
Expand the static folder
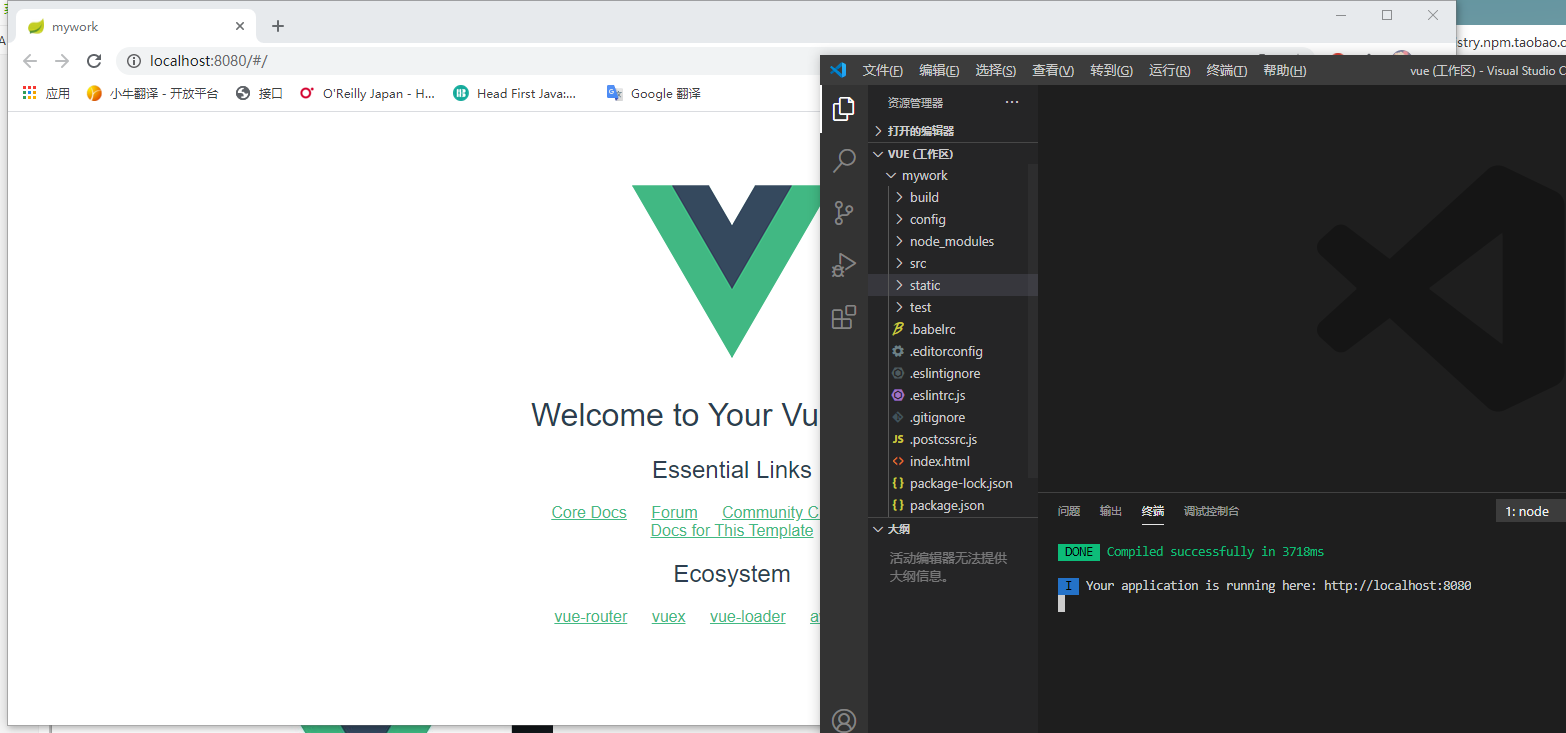[x=953, y=285]
